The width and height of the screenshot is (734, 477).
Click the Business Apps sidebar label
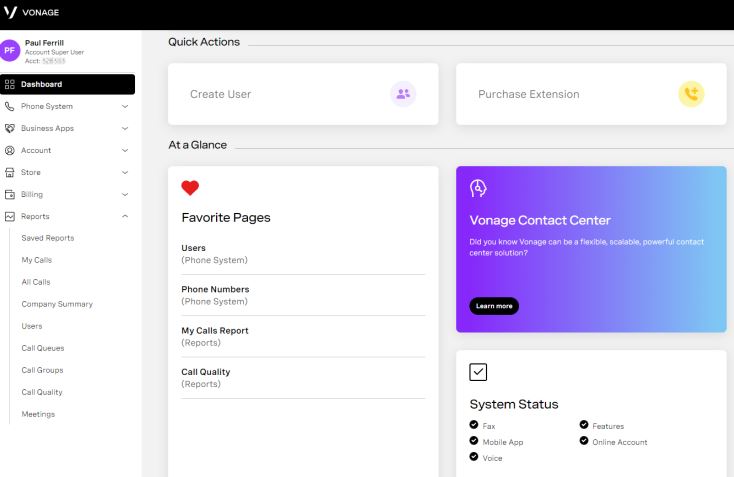[47, 128]
